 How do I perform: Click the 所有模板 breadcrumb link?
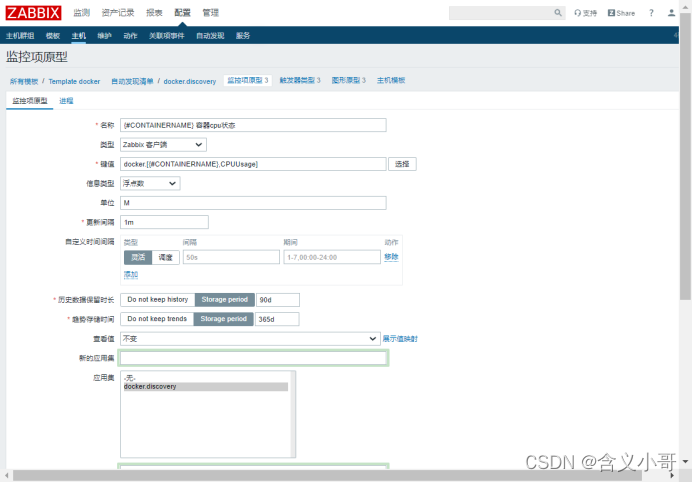pyautogui.click(x=24, y=81)
